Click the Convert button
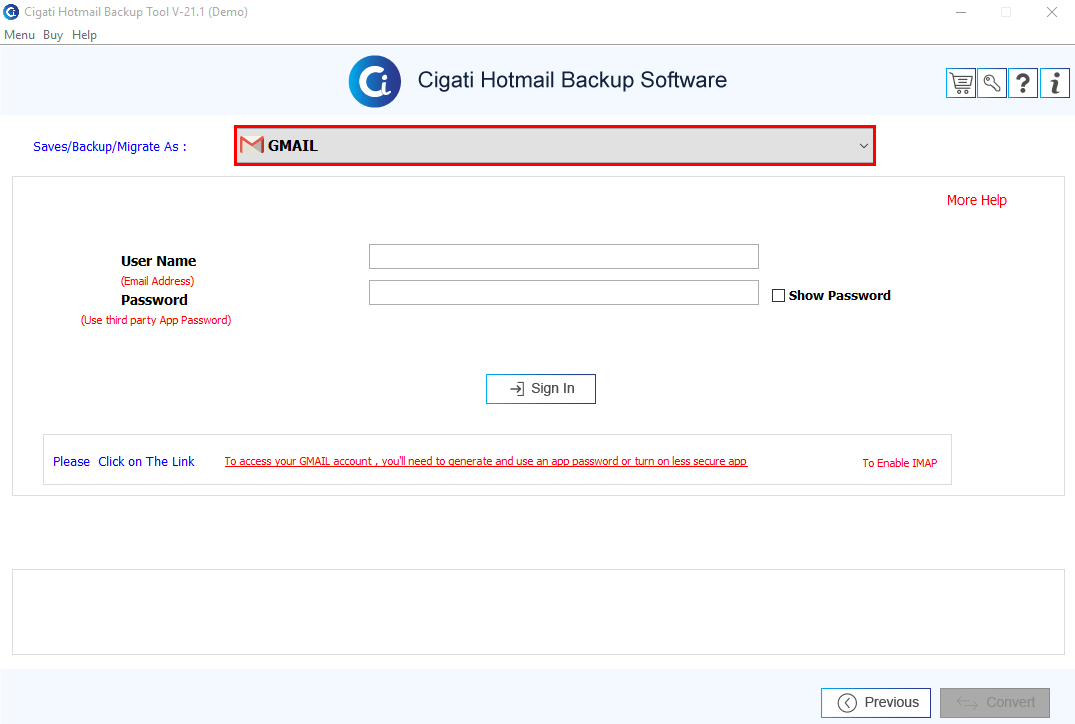 click(995, 703)
